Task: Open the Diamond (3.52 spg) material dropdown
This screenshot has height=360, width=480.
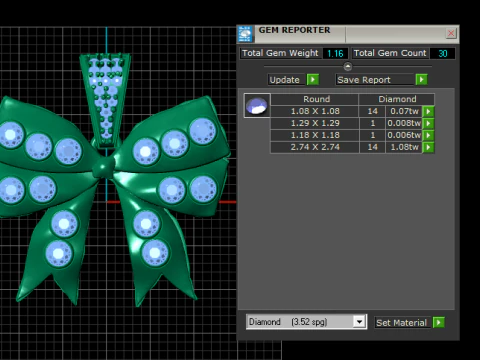Action: tap(359, 322)
